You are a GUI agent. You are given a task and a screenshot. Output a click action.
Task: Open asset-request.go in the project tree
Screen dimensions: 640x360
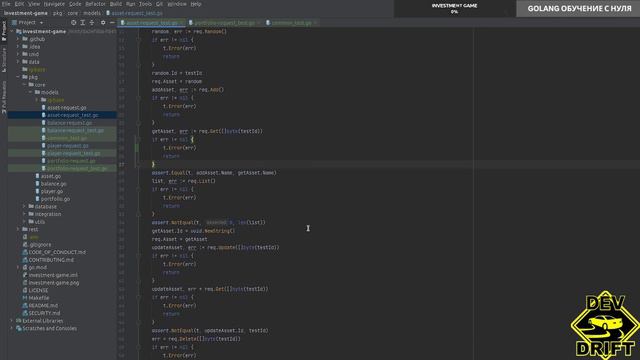point(67,108)
